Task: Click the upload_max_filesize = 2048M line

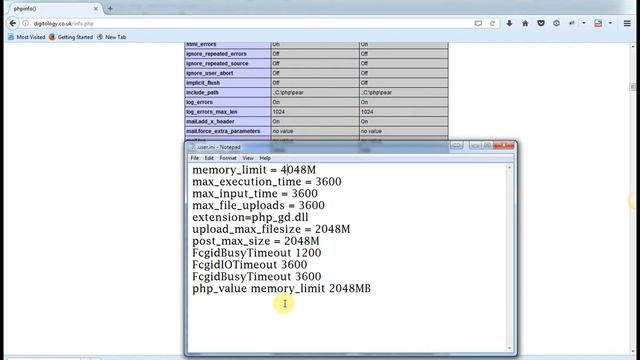Action: click(x=271, y=229)
